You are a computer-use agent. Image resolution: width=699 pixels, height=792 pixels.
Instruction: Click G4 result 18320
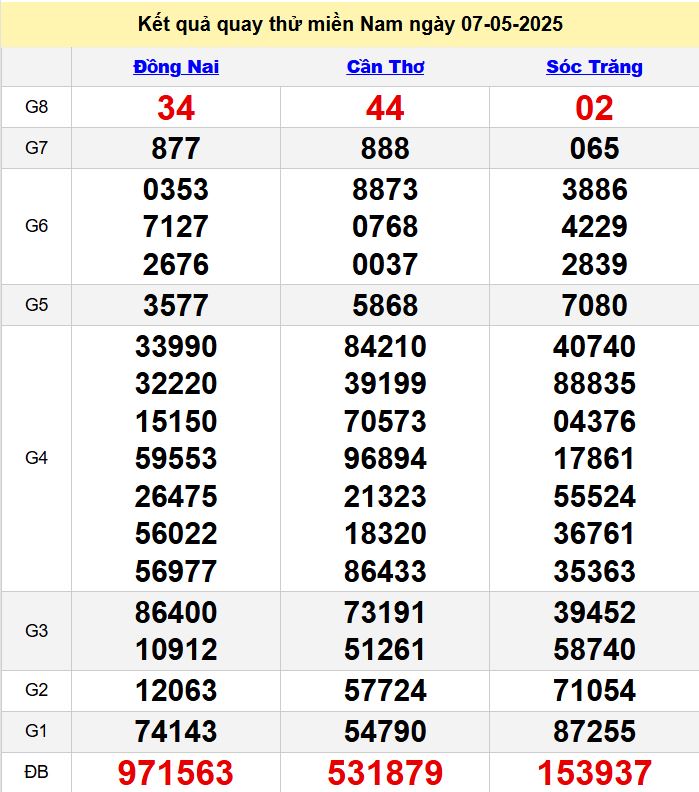385,533
